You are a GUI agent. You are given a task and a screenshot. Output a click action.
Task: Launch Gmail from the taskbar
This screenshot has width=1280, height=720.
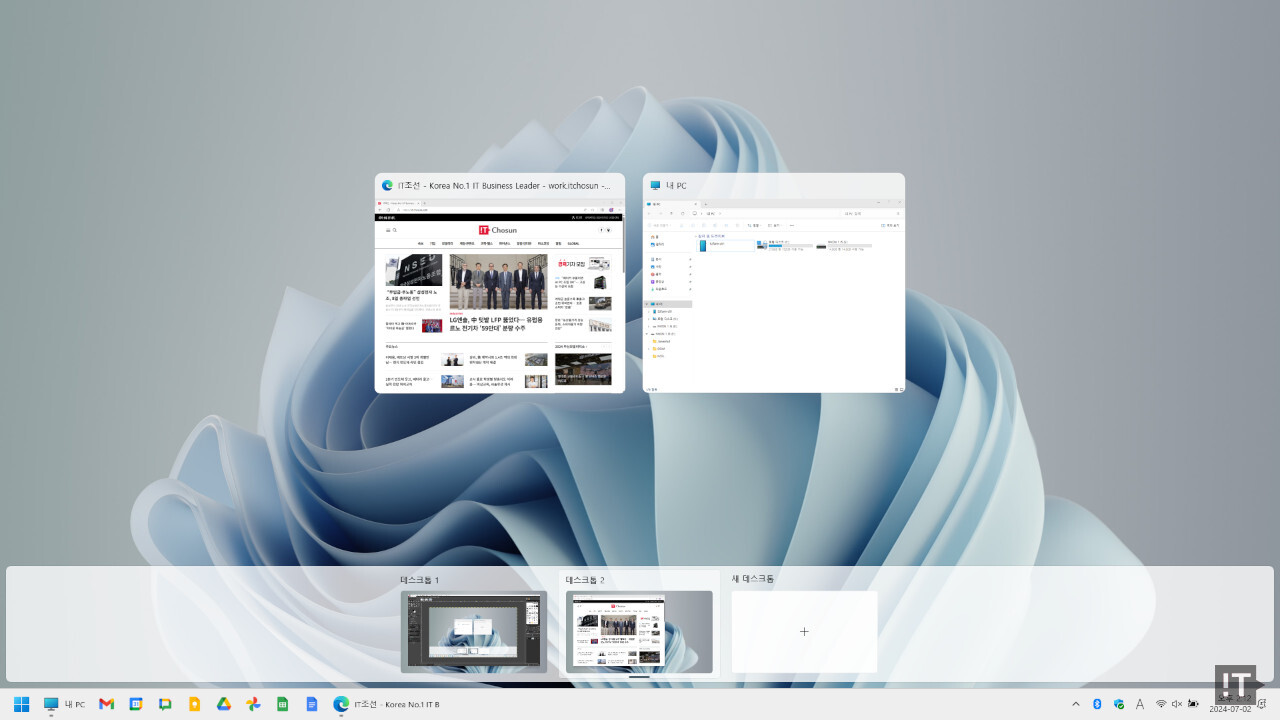coord(106,704)
